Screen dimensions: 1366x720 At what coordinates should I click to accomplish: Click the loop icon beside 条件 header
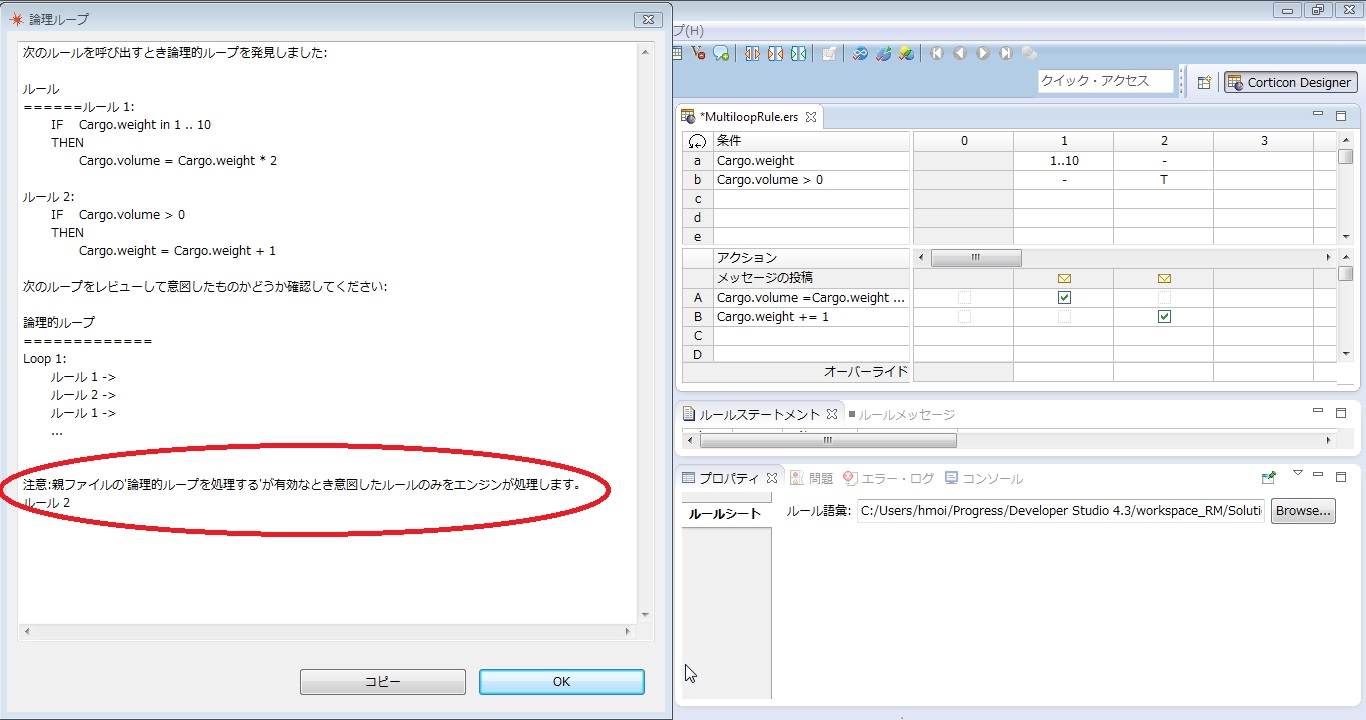tap(697, 141)
